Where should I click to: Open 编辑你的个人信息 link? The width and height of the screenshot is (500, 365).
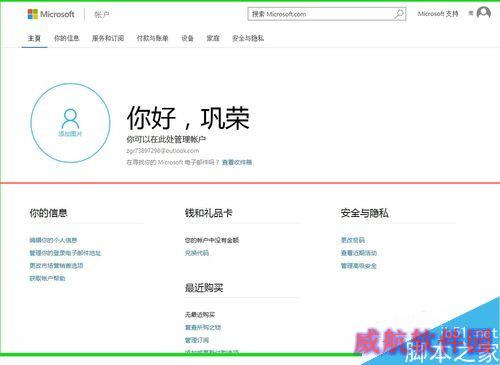53,240
